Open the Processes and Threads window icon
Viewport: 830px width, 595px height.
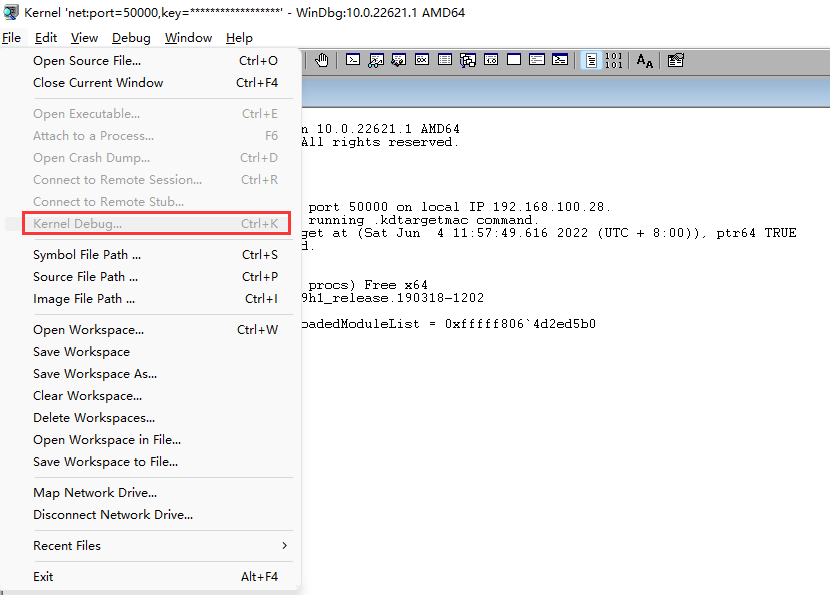(x=537, y=60)
